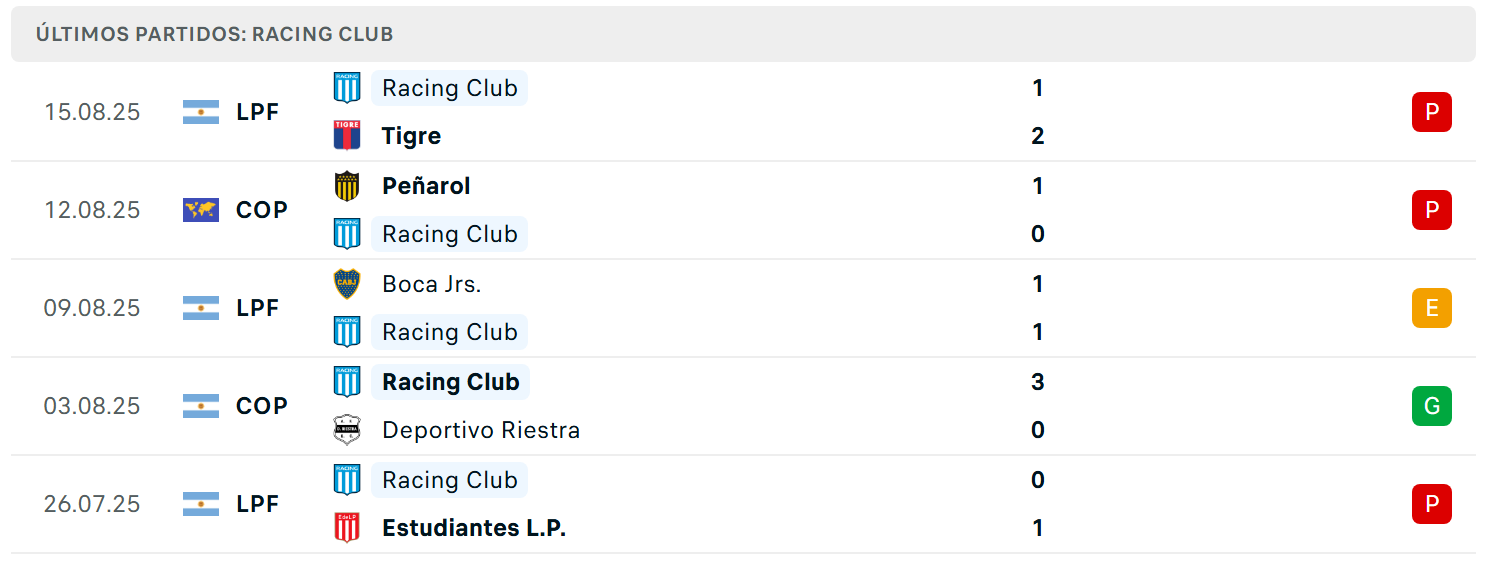Click the Tigre club crest icon
This screenshot has height=564, width=1492.
coord(347,135)
